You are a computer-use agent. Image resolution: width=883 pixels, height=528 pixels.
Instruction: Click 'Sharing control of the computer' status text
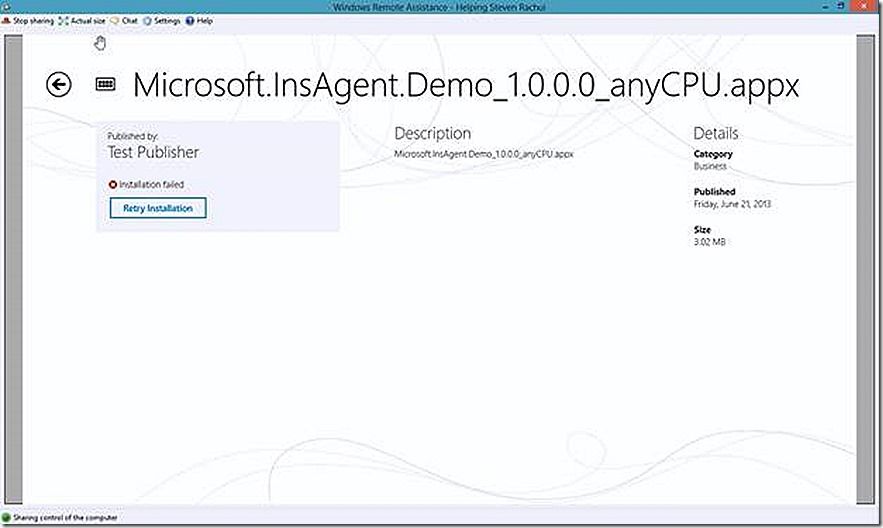[x=65, y=517]
